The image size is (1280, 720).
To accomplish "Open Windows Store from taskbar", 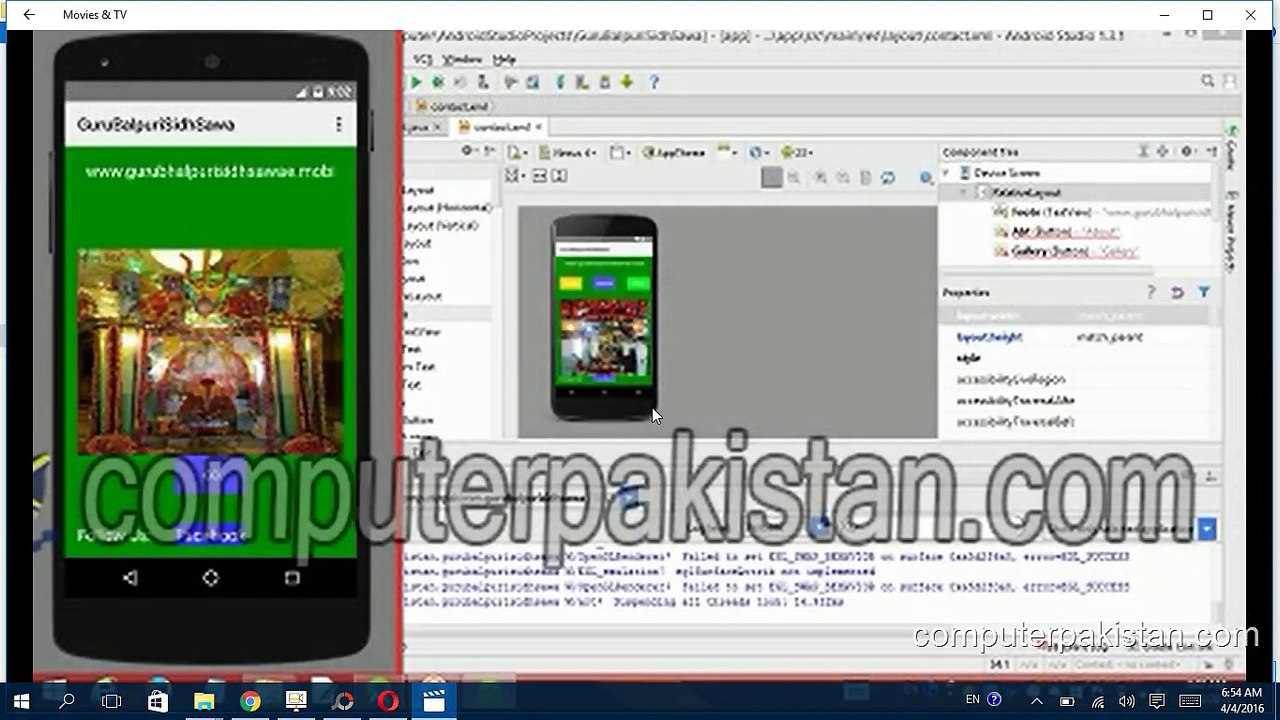I will 158,700.
